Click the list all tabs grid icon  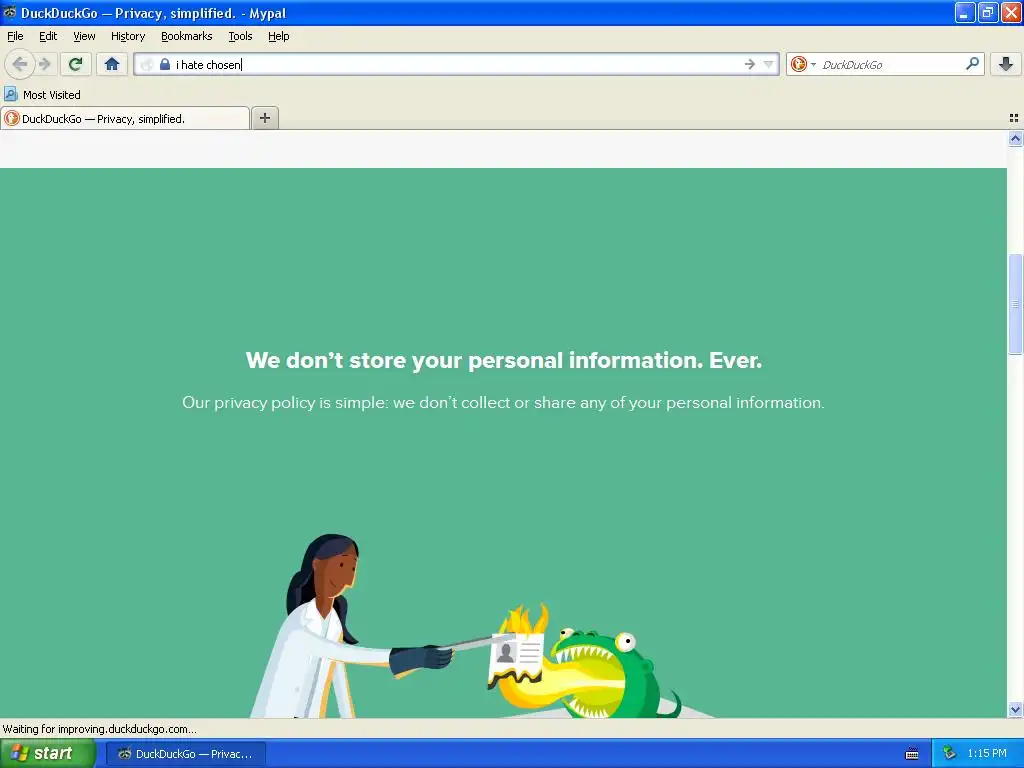[1014, 118]
